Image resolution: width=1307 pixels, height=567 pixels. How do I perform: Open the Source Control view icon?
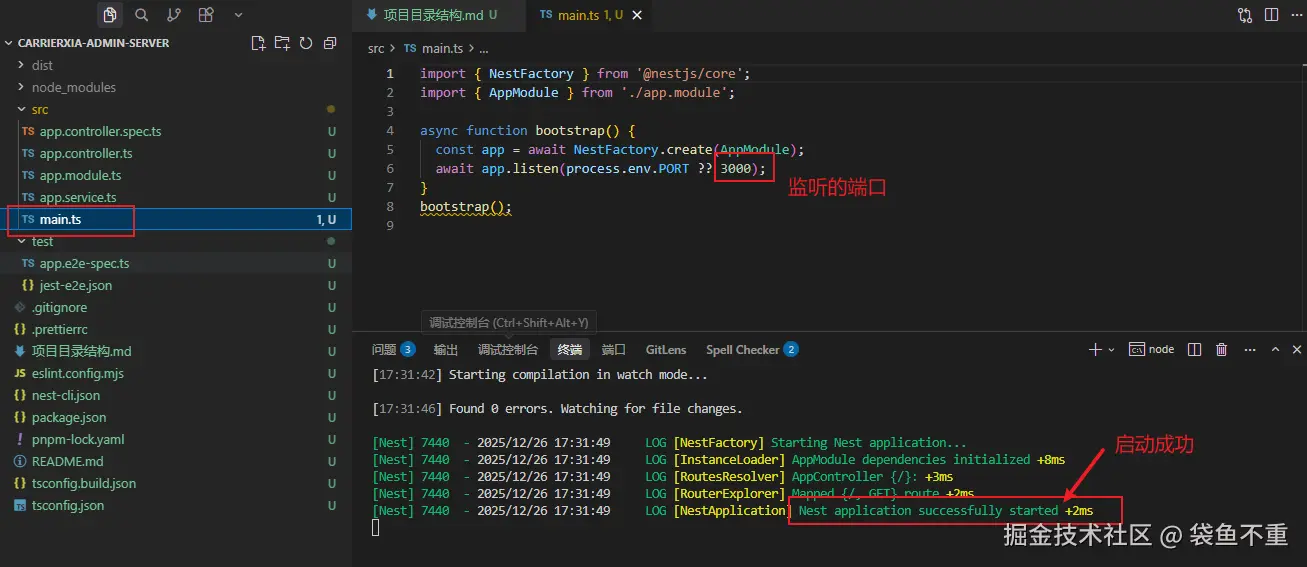174,15
